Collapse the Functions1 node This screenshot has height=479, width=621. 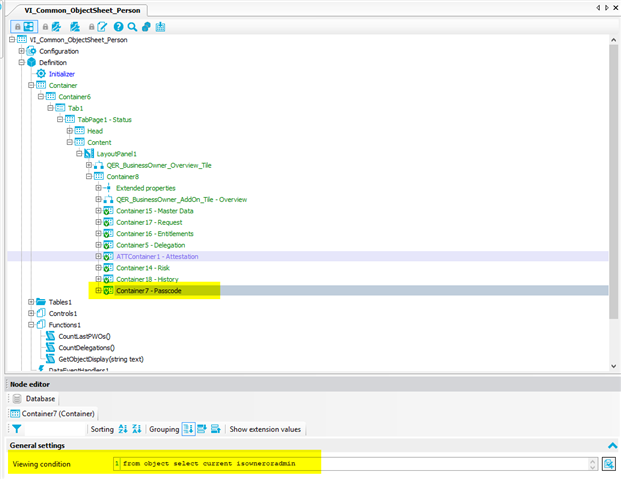31,325
